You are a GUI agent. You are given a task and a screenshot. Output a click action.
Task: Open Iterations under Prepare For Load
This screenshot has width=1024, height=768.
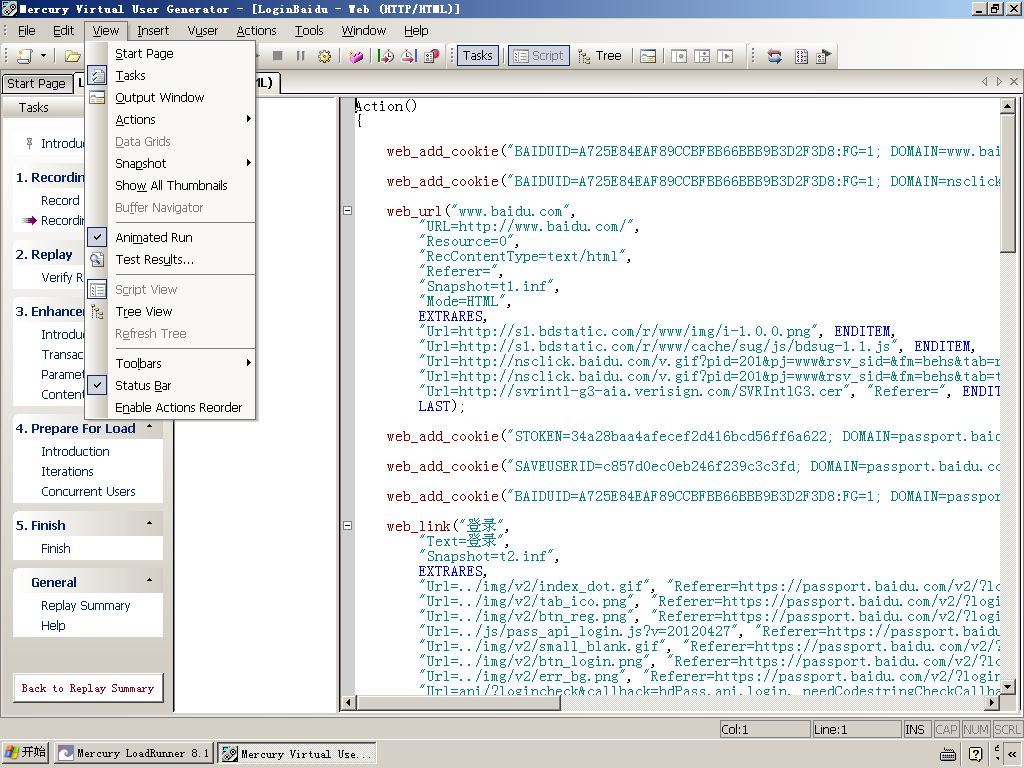click(x=67, y=472)
